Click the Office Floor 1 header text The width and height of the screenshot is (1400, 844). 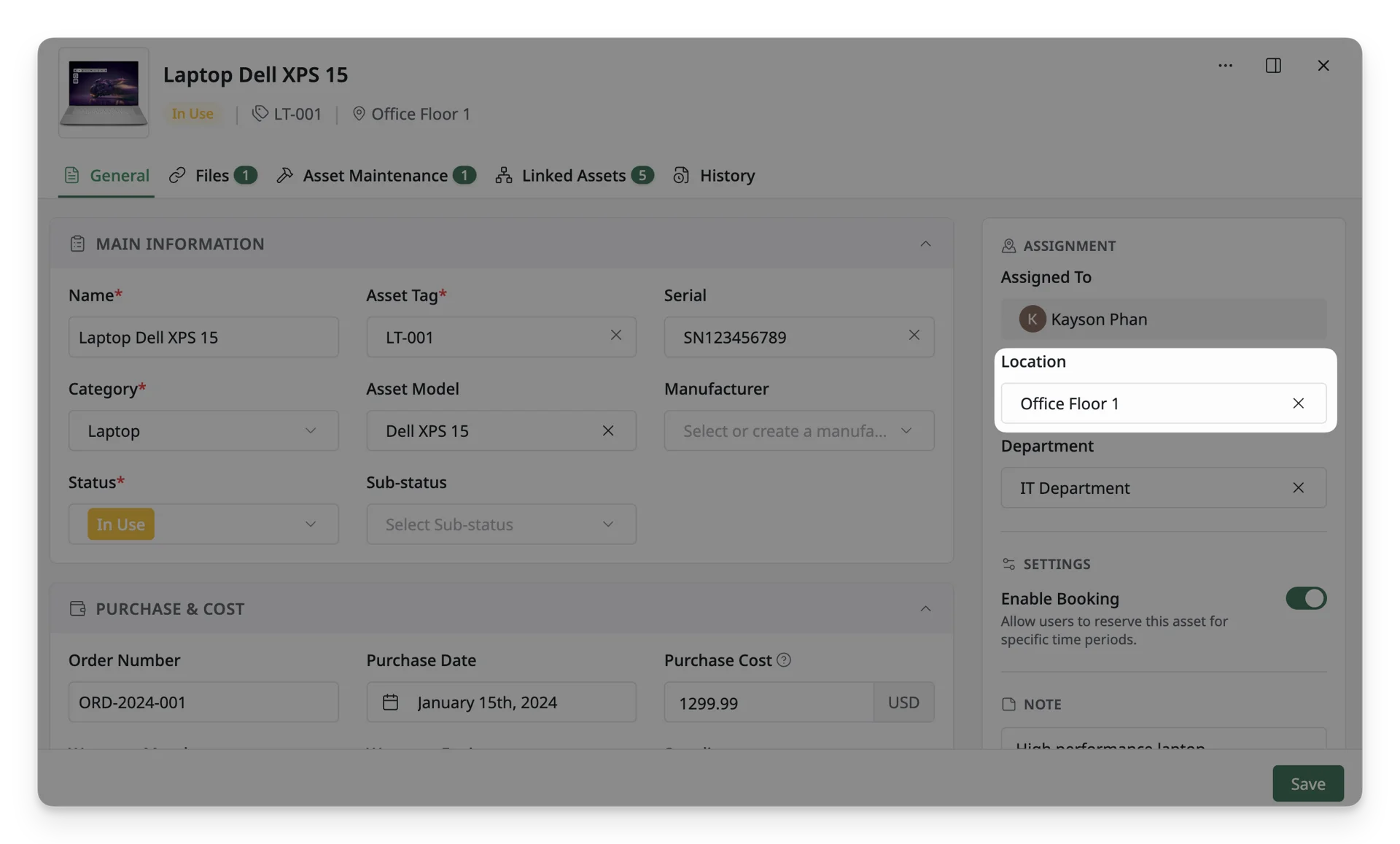[x=421, y=114]
